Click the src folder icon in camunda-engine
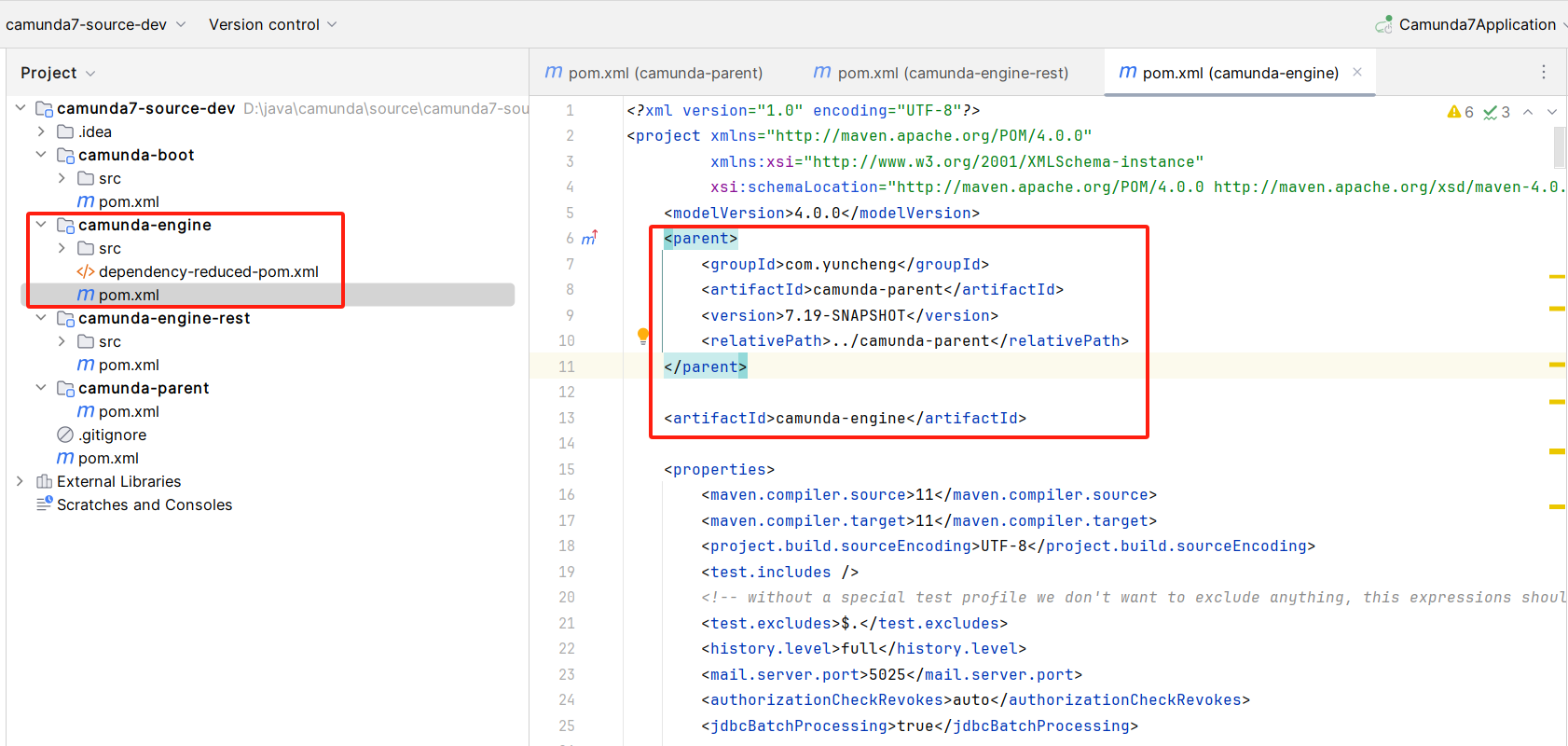Viewport: 1568px width, 746px height. 86,248
